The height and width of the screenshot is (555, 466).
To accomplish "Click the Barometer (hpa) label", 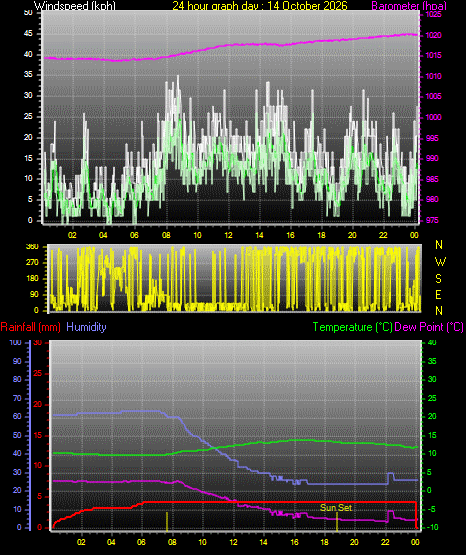I will click(409, 6).
